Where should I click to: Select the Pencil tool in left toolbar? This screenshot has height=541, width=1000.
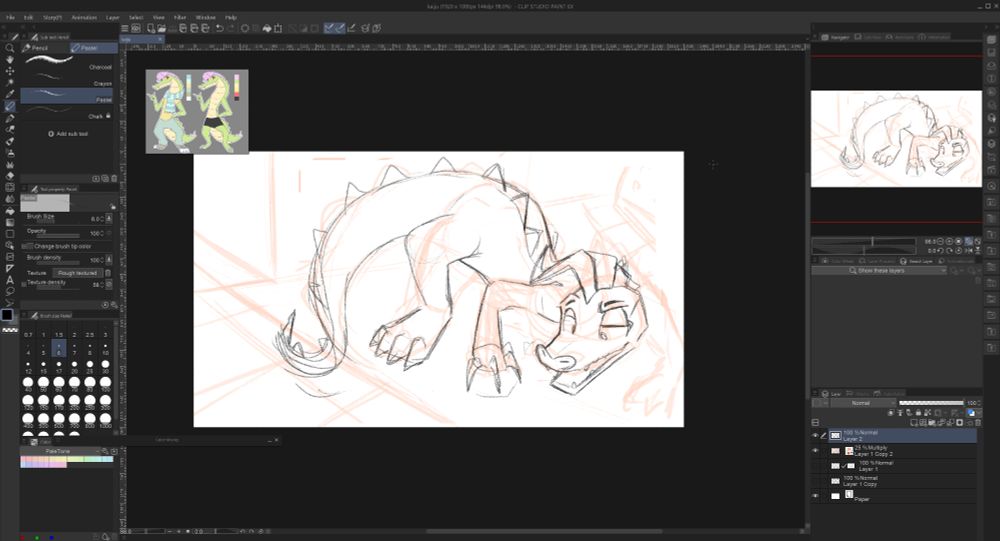[10, 106]
